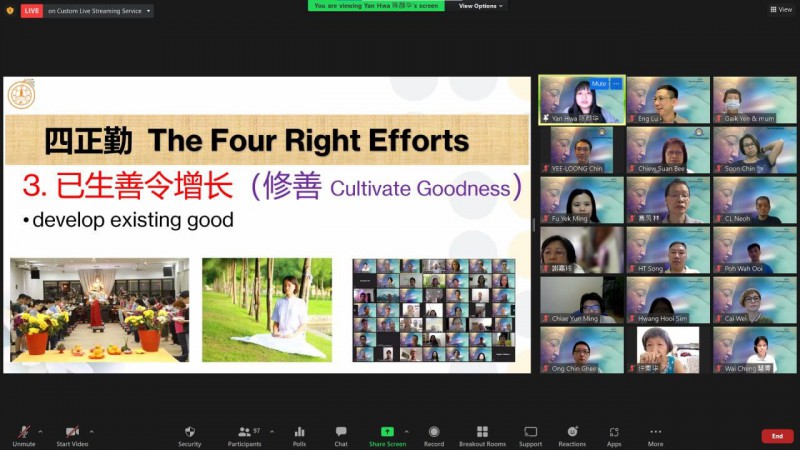Open the Security shield options
This screenshot has width=800, height=450.
pyautogui.click(x=189, y=435)
